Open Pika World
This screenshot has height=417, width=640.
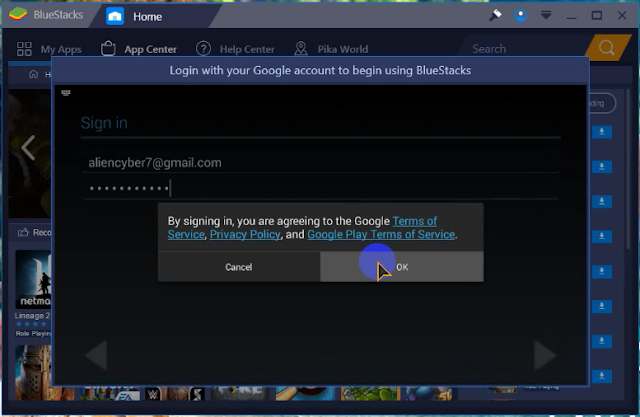pos(343,49)
